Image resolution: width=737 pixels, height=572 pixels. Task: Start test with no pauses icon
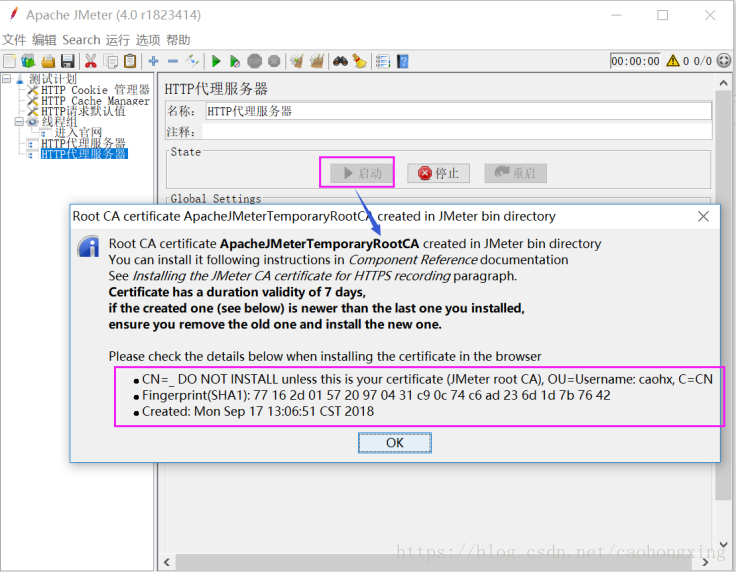[235, 61]
